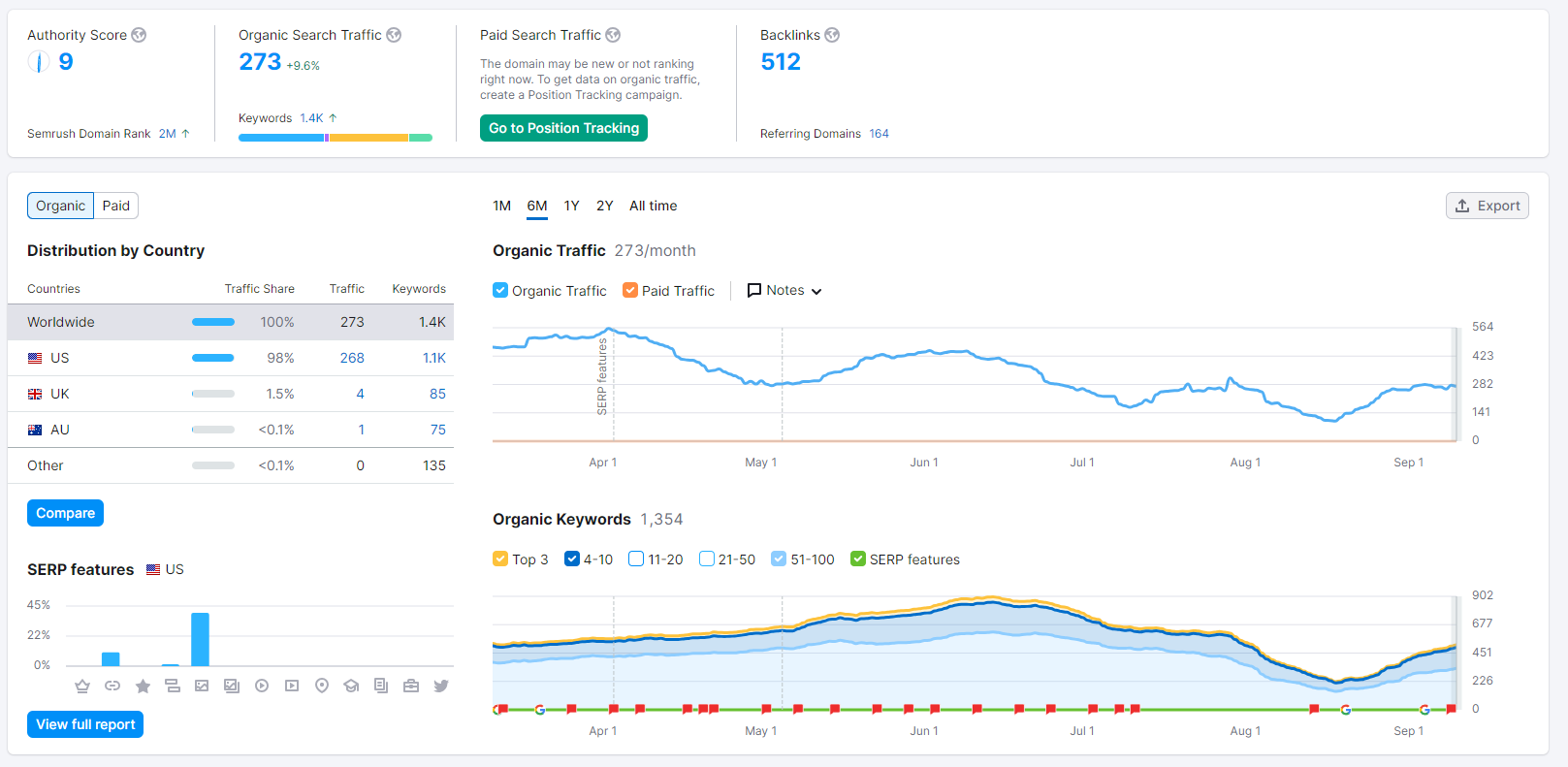Image resolution: width=1568 pixels, height=767 pixels.
Task: Uncheck the Top 3 keywords checkbox
Action: point(500,559)
